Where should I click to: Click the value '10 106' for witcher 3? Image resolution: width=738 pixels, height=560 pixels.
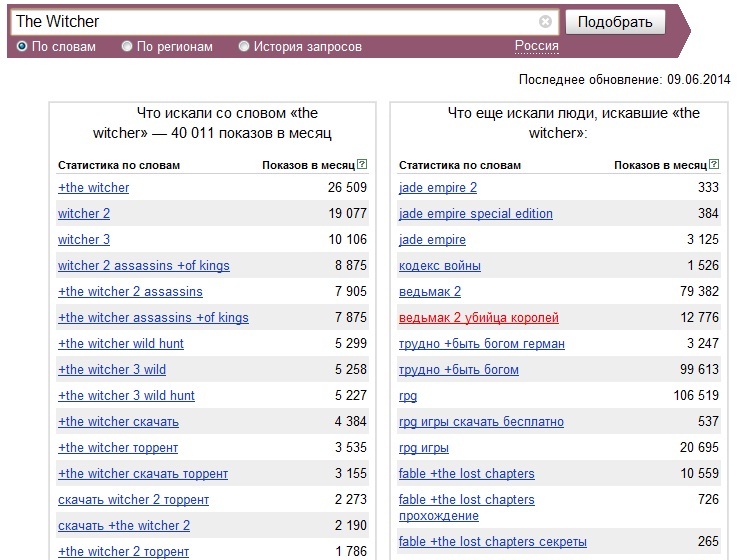click(347, 239)
